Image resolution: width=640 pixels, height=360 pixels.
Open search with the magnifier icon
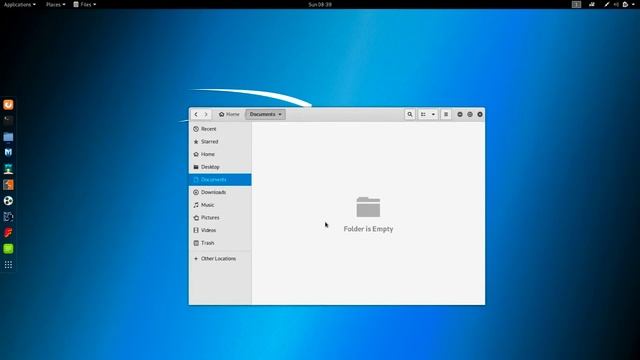410,114
